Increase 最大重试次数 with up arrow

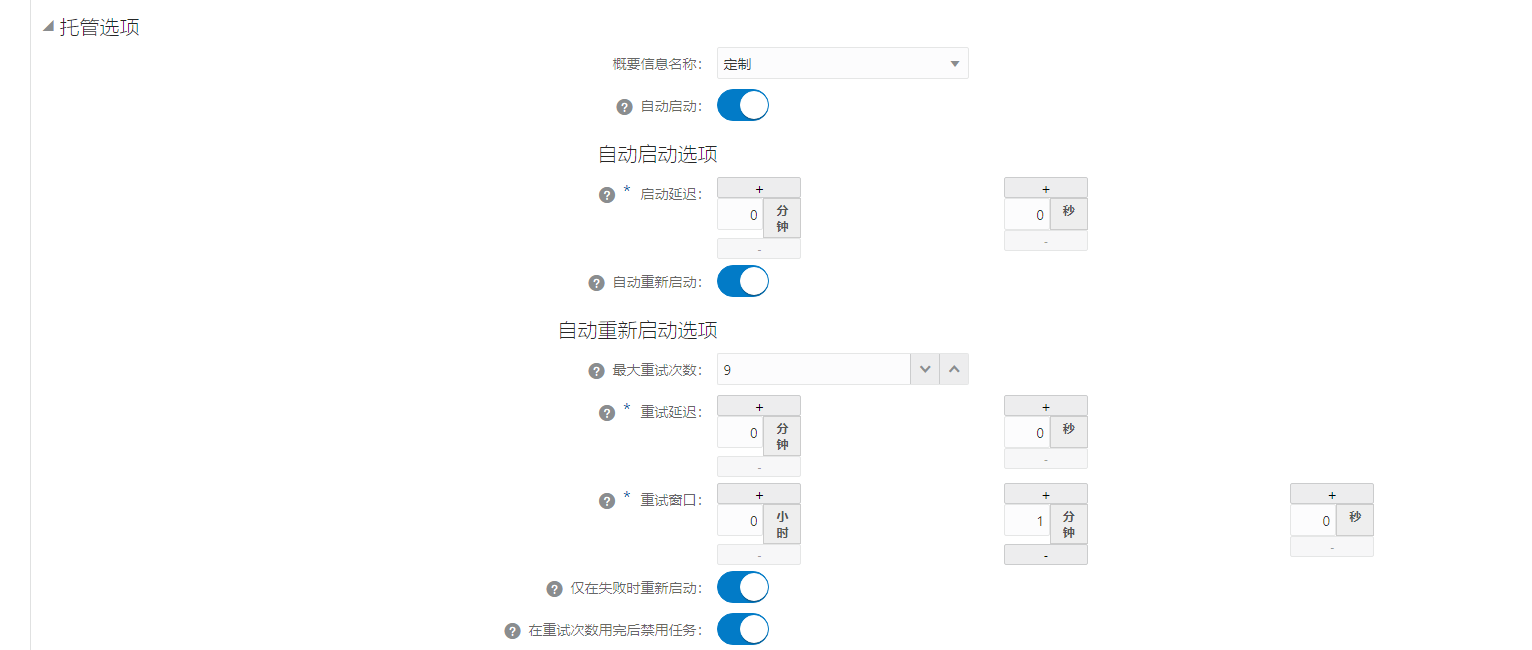(954, 370)
